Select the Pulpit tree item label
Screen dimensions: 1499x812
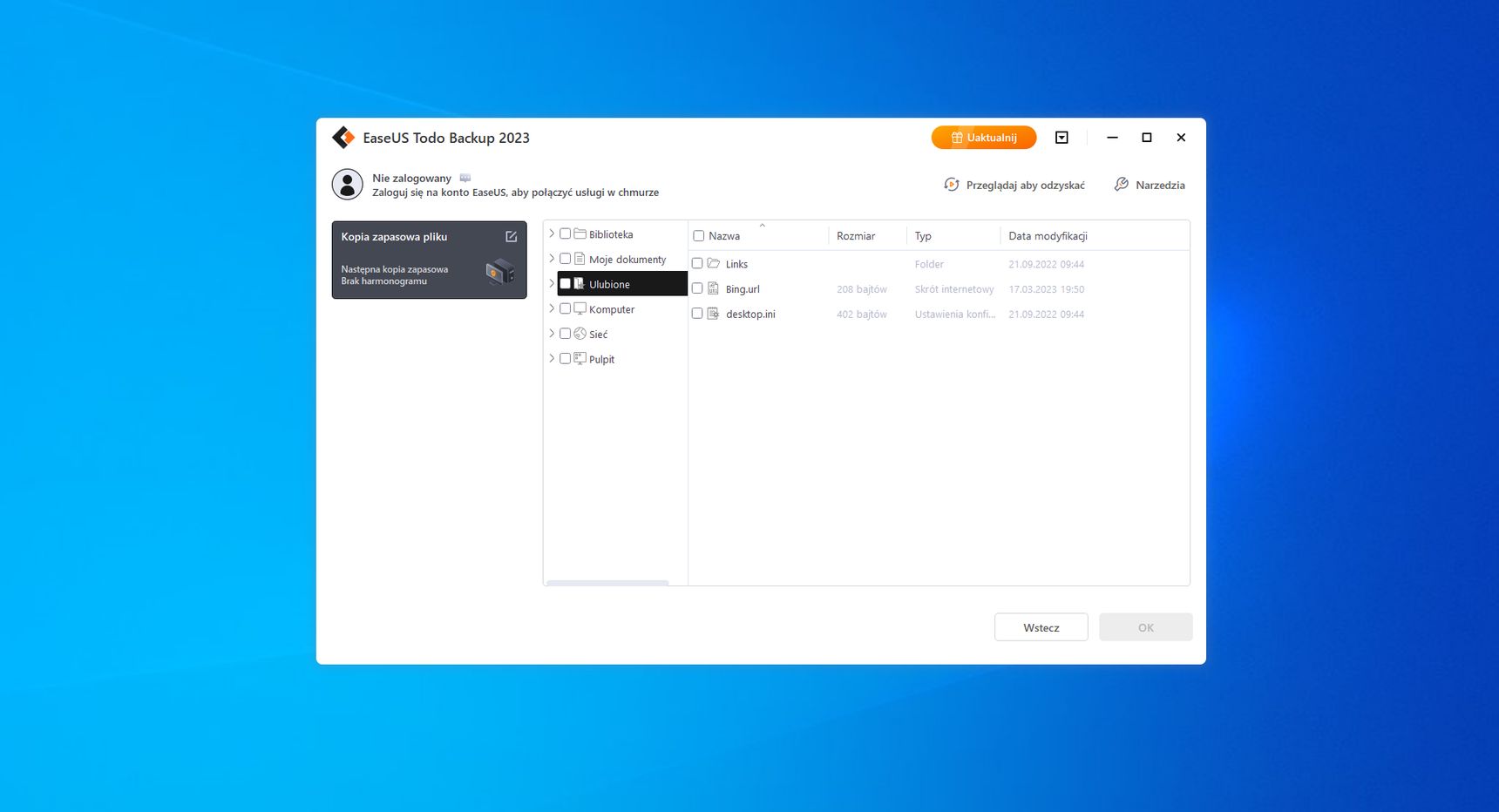click(x=601, y=359)
